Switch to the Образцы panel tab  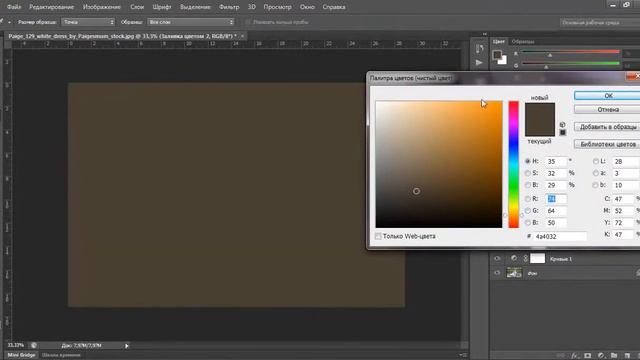click(x=523, y=41)
